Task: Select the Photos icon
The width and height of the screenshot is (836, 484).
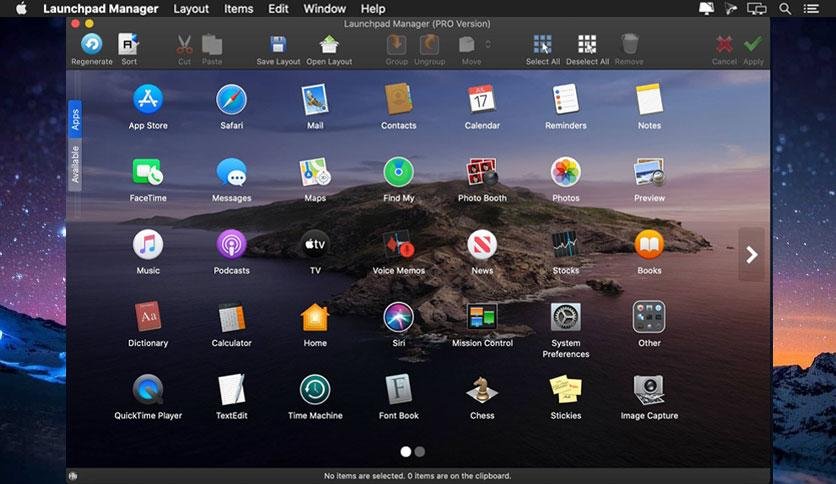Action: (x=566, y=172)
